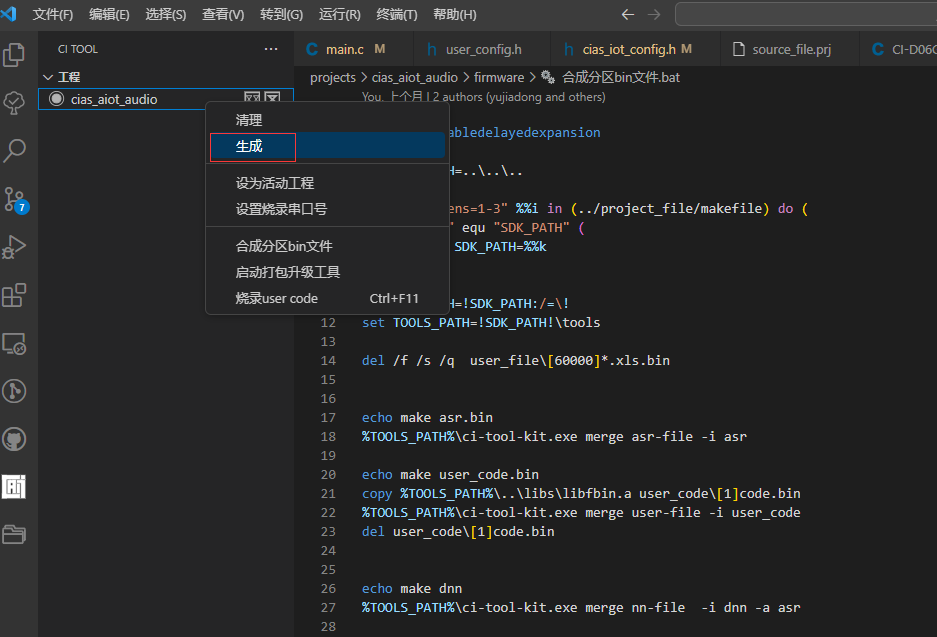The width and height of the screenshot is (937, 637).
Task: Go forward with the right arrow
Action: (654, 14)
